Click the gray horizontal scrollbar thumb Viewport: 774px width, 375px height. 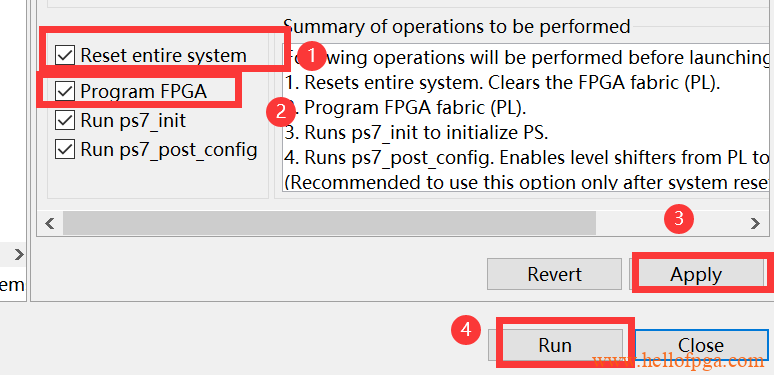(x=329, y=224)
